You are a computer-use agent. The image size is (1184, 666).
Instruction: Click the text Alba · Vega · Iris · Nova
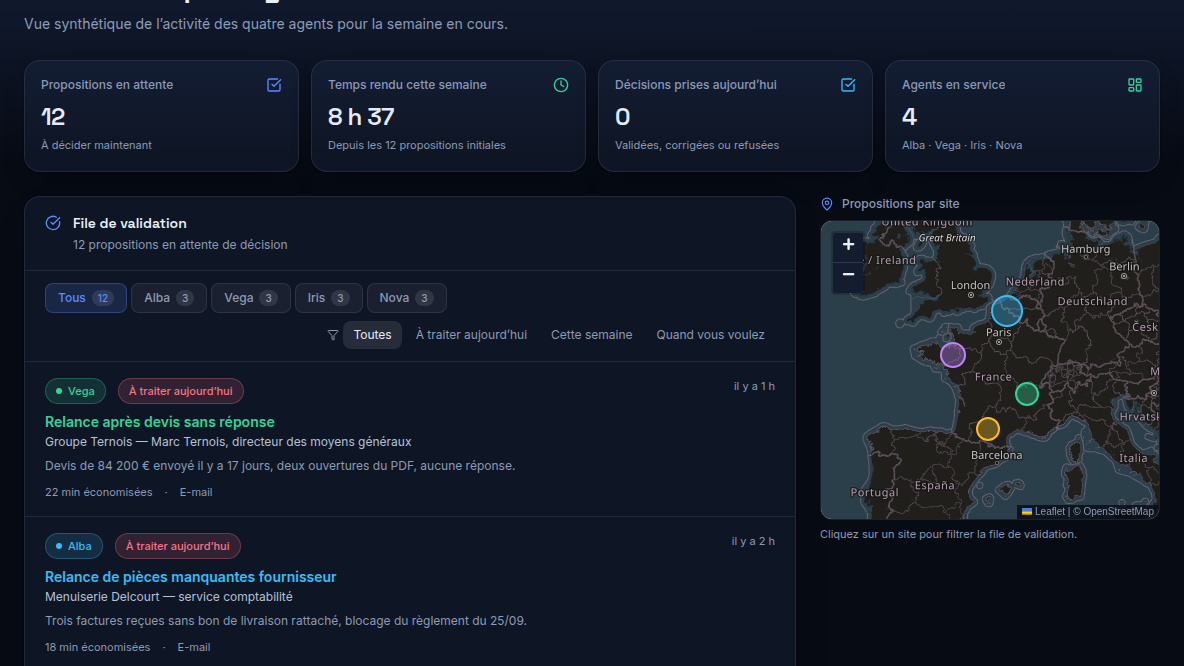coord(962,145)
